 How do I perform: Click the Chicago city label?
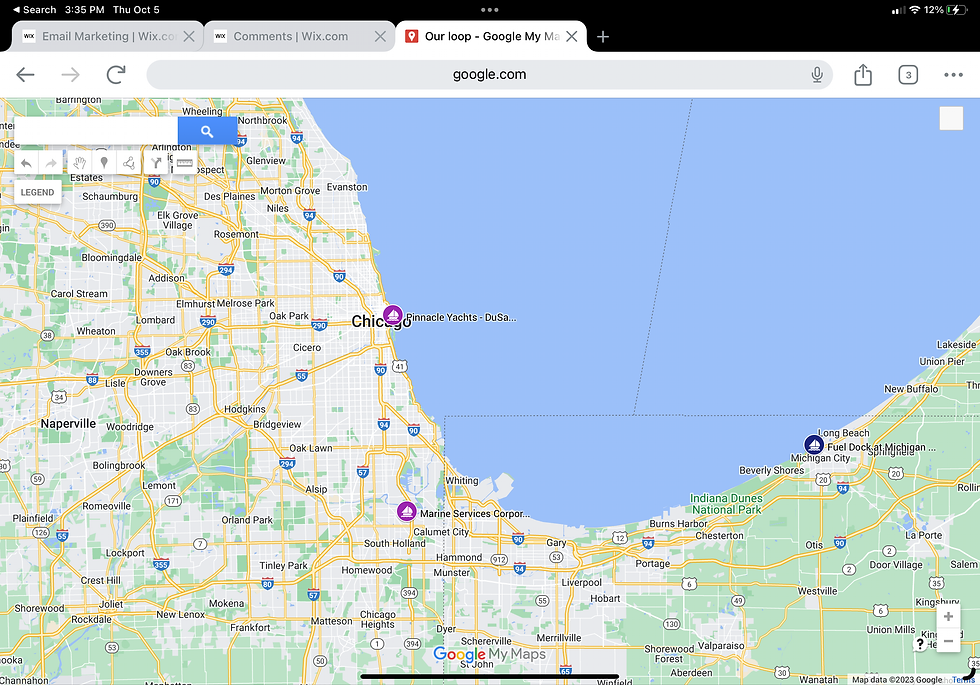click(381, 321)
